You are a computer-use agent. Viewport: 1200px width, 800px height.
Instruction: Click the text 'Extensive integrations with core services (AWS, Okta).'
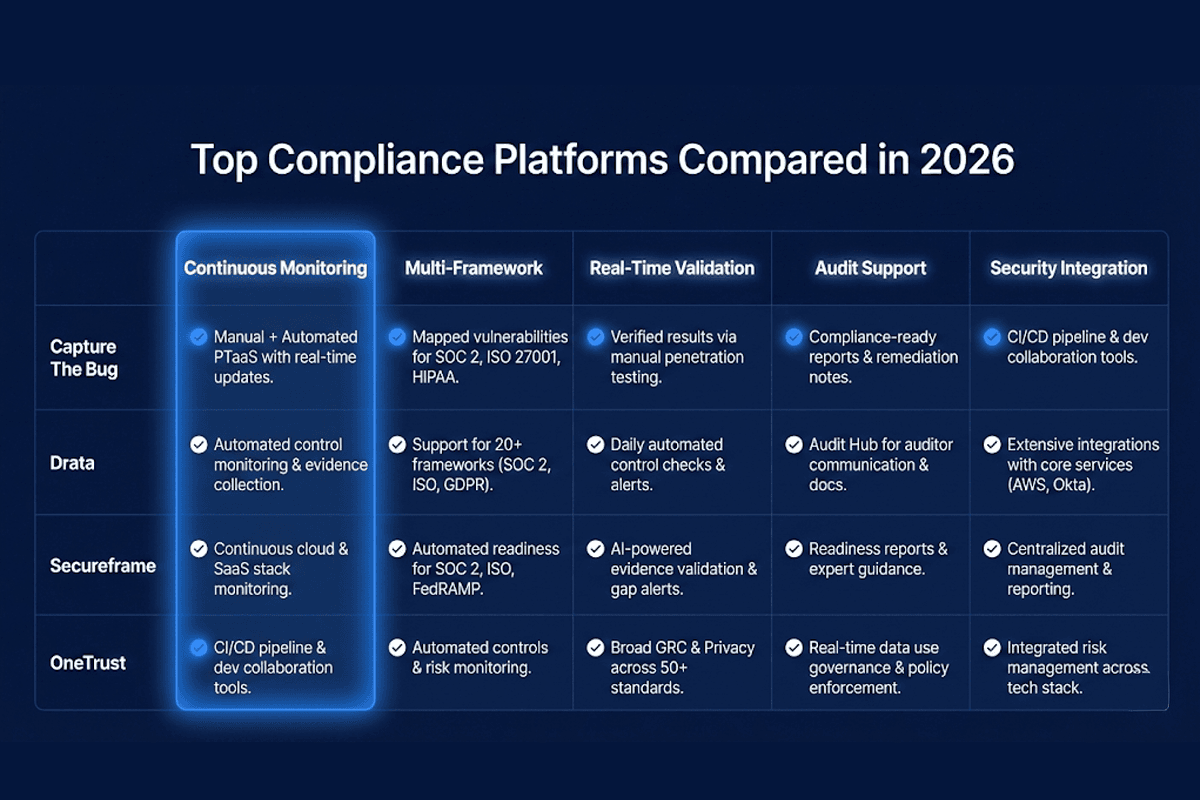tap(1083, 464)
